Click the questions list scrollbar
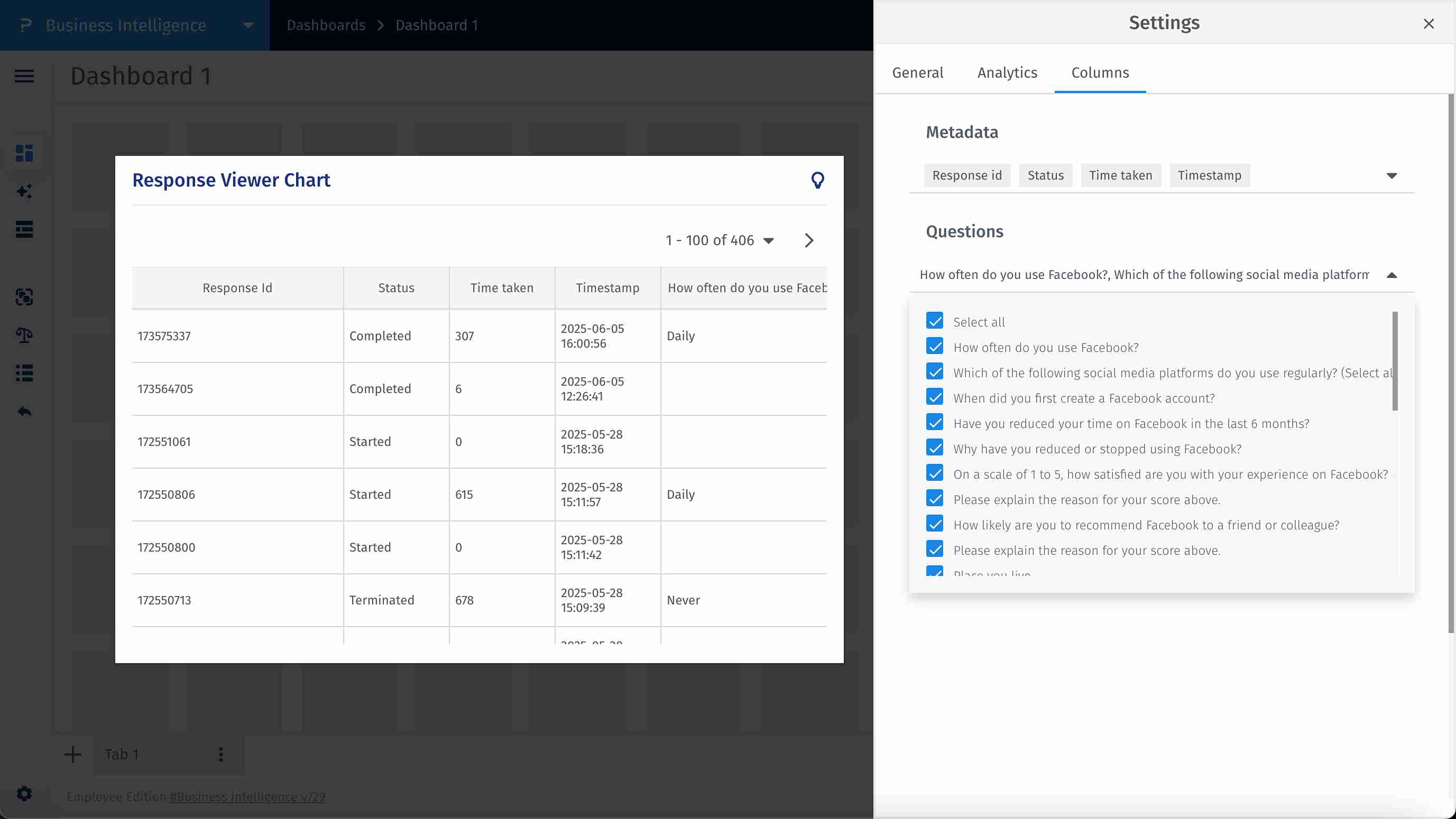The height and width of the screenshot is (819, 1456). (1394, 361)
